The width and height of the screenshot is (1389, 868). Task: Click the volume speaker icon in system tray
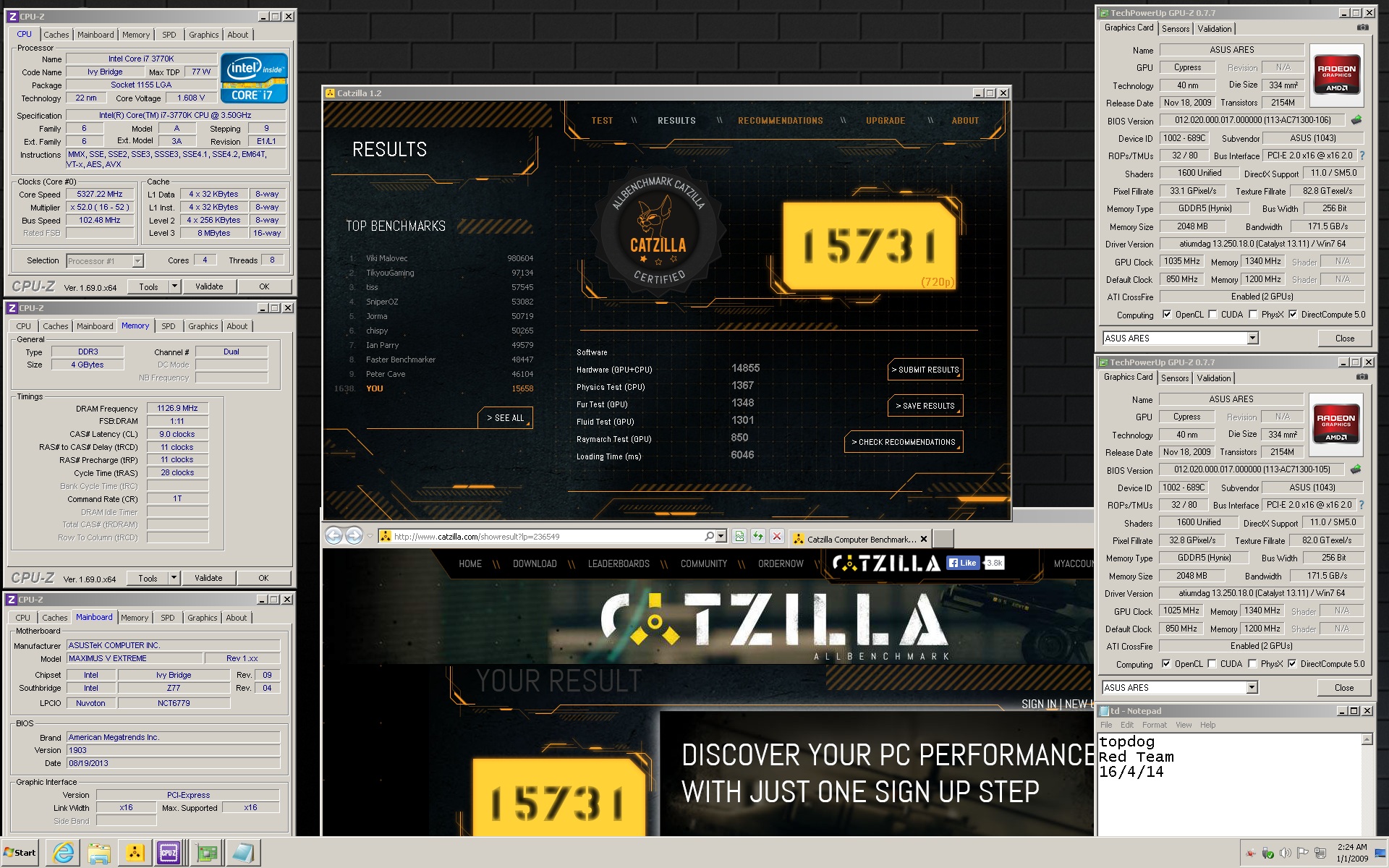(x=1286, y=854)
